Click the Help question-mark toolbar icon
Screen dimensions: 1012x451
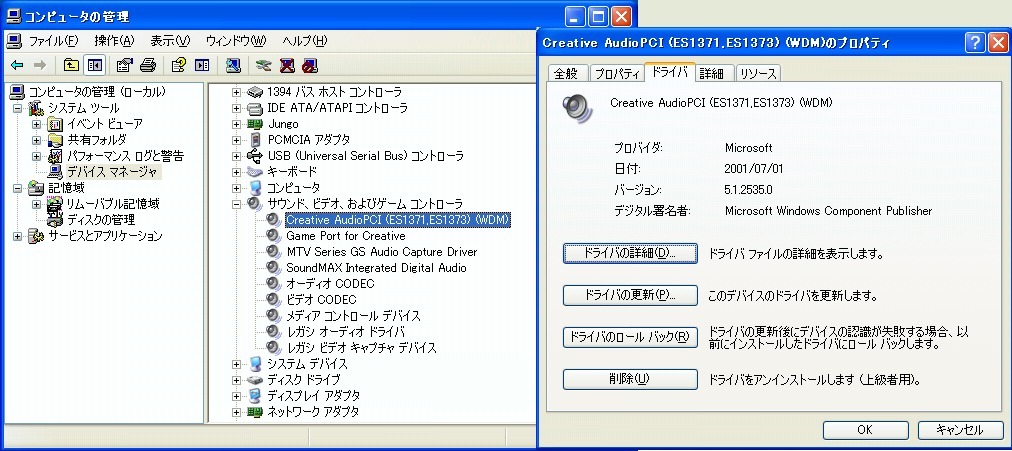click(x=179, y=65)
